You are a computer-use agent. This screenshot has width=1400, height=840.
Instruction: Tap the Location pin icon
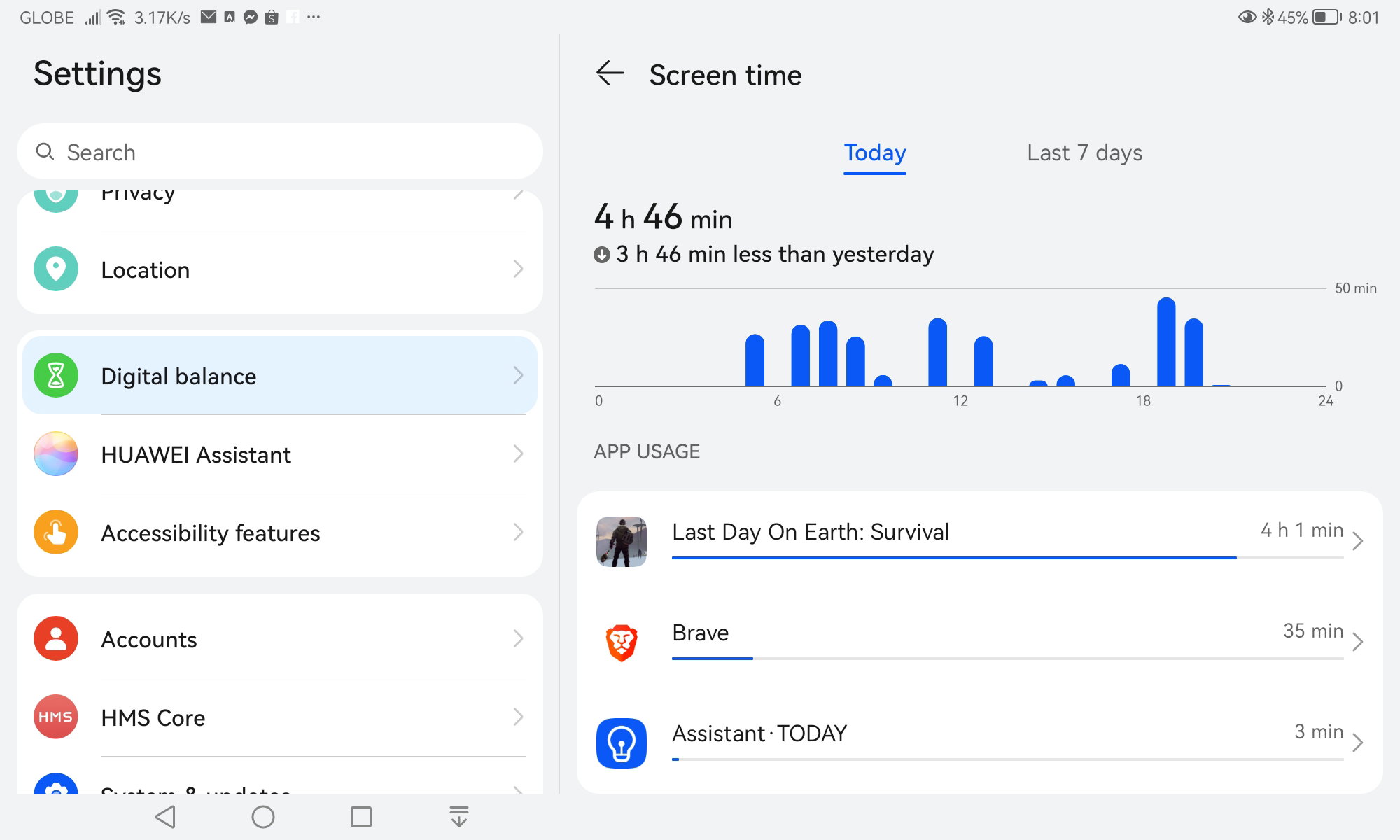point(56,269)
